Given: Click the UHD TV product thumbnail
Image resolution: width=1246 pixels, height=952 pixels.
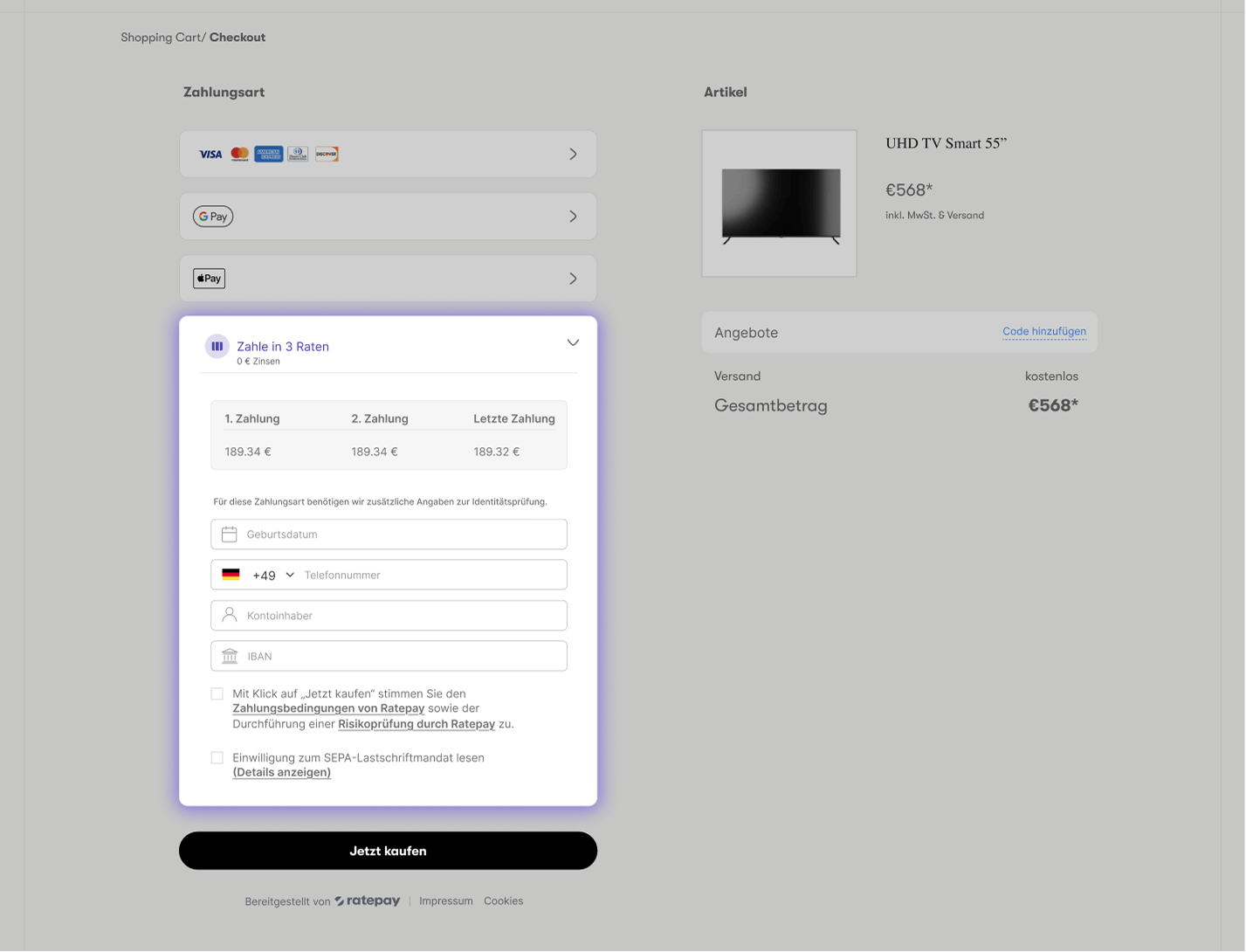Looking at the screenshot, I should coord(780,204).
